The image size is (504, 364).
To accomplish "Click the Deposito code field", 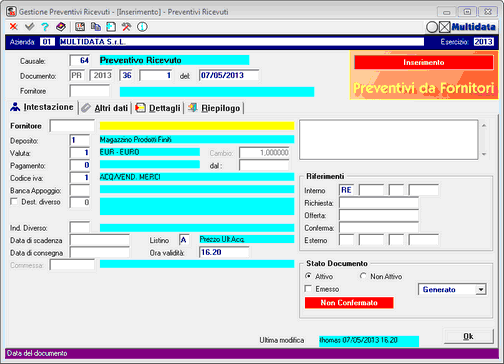I will point(80,140).
